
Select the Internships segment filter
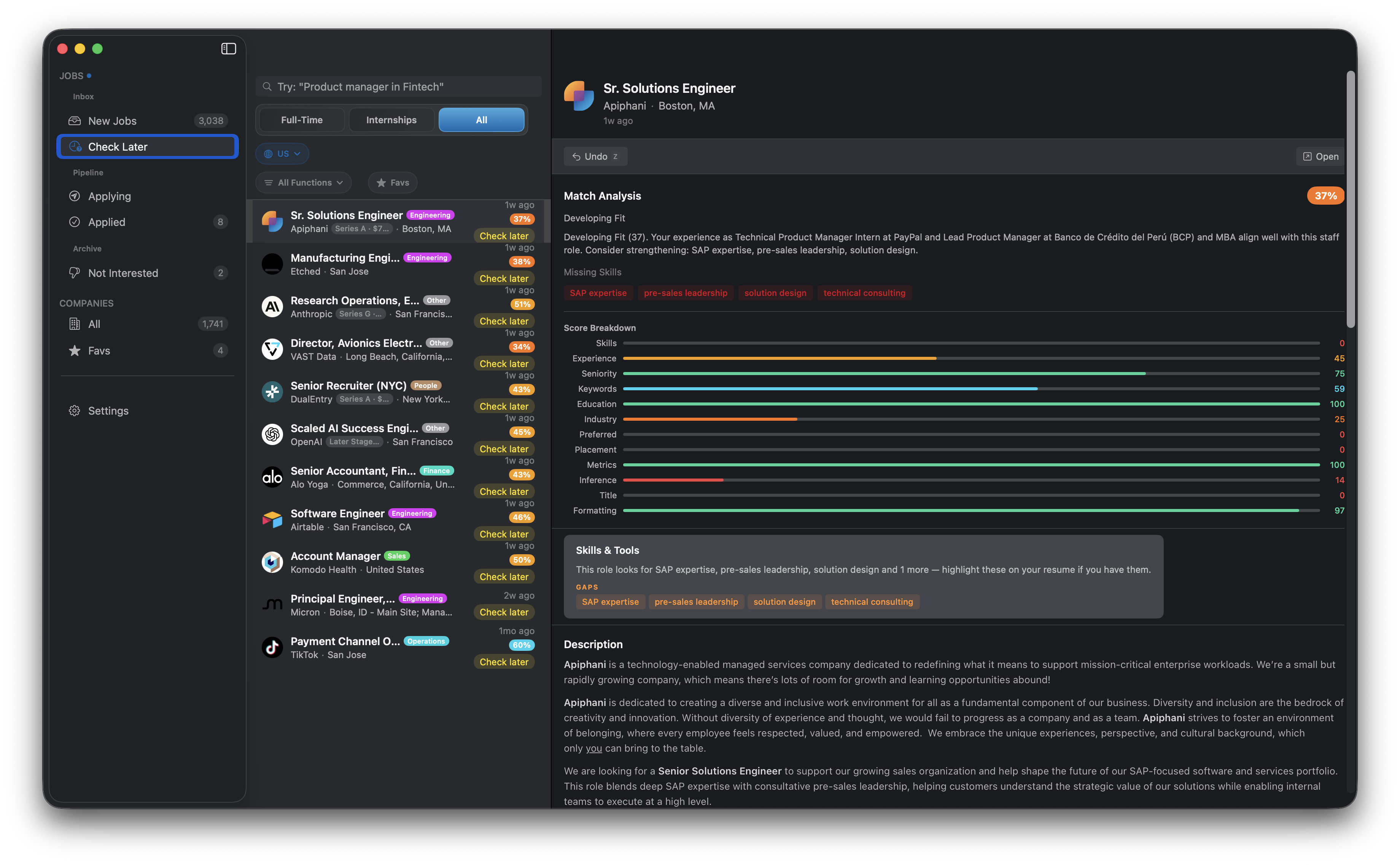[391, 120]
